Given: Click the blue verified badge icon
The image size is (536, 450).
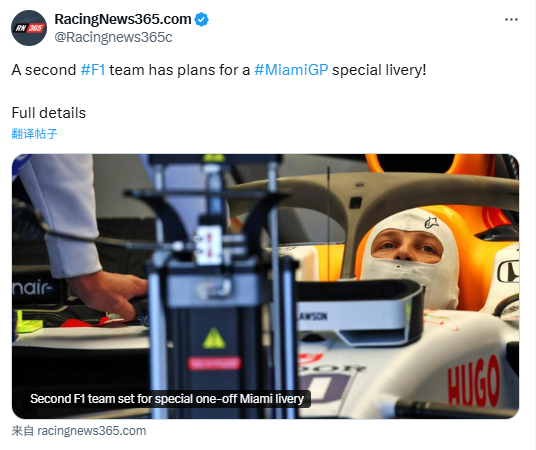Looking at the screenshot, I should [x=201, y=19].
